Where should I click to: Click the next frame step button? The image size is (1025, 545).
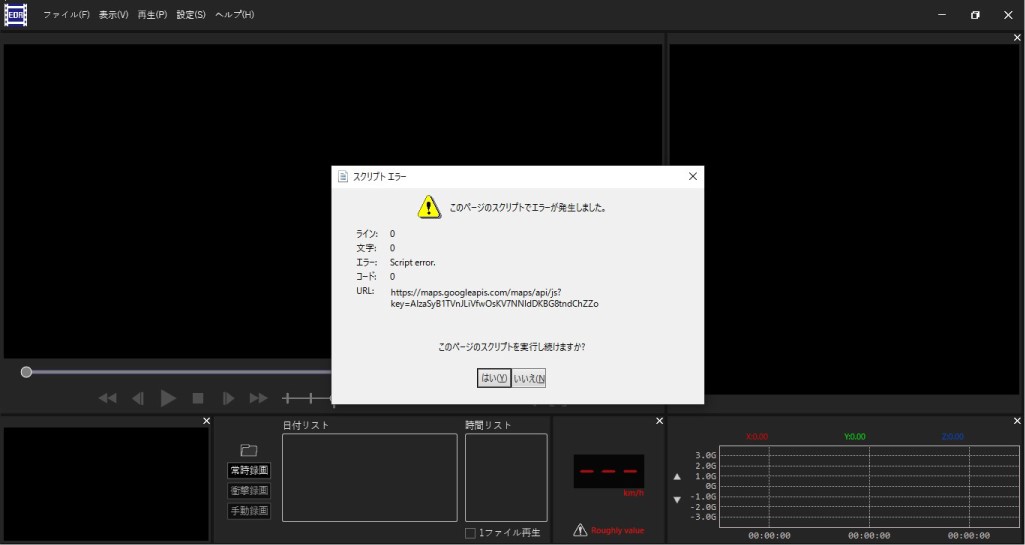point(228,398)
